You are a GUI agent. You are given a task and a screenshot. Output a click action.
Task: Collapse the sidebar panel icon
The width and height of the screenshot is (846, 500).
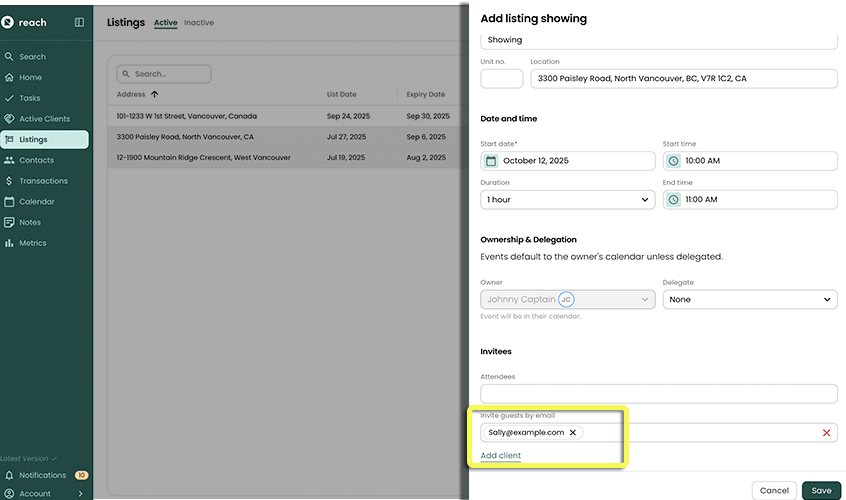[x=79, y=22]
